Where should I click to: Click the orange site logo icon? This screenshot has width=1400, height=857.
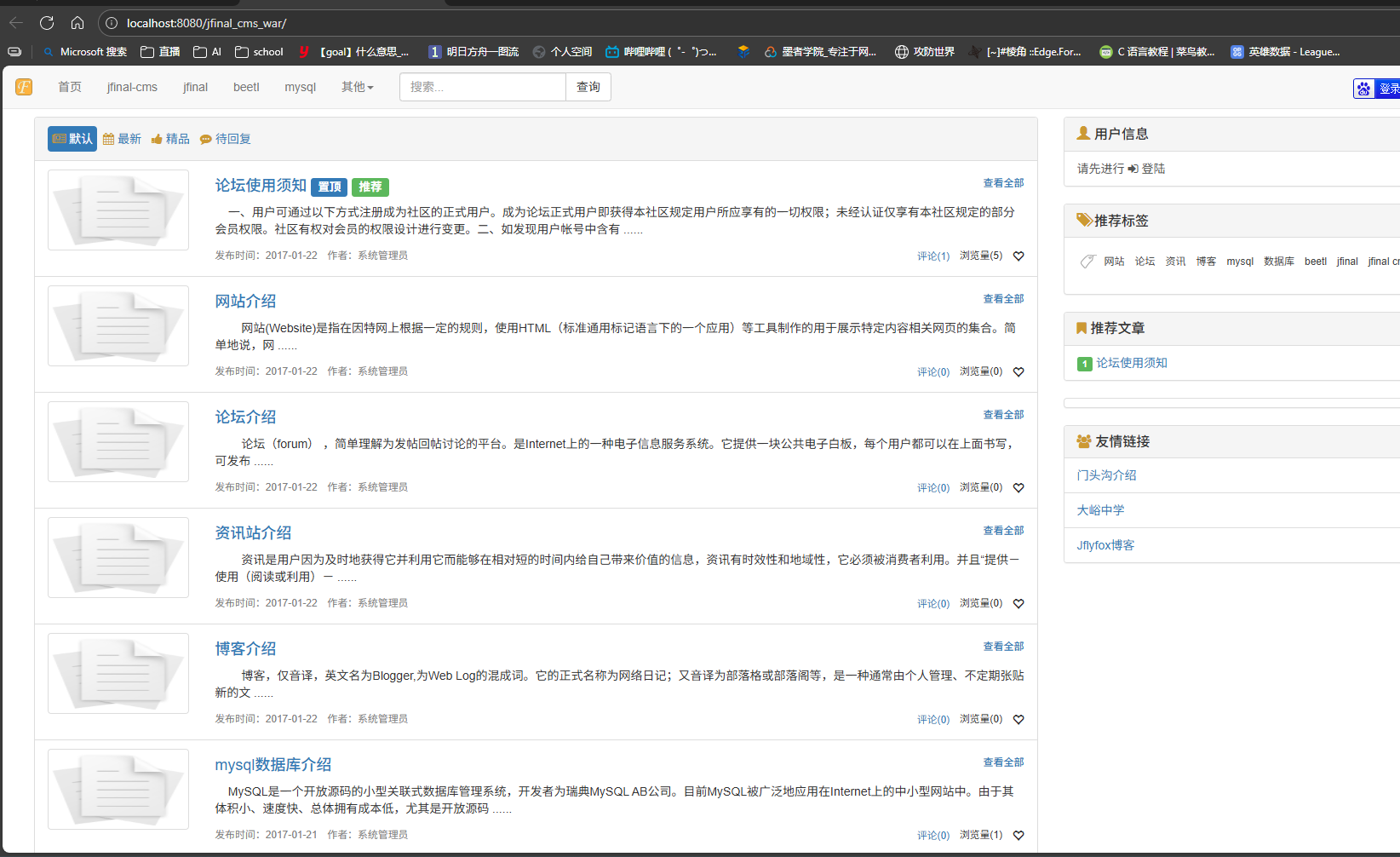tap(24, 87)
